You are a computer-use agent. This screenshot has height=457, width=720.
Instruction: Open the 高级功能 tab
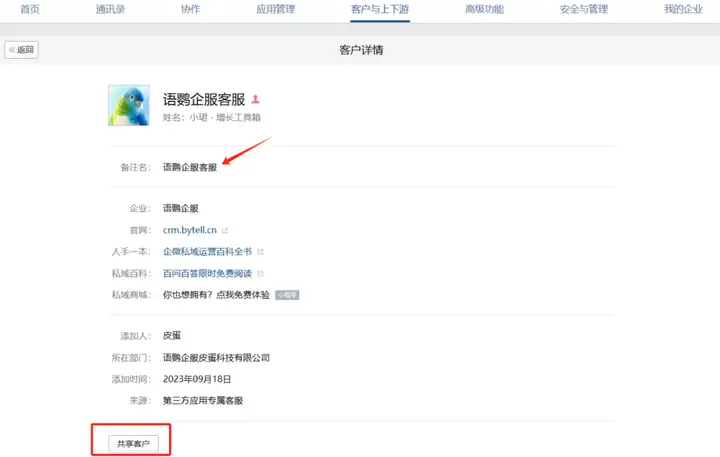pyautogui.click(x=484, y=9)
